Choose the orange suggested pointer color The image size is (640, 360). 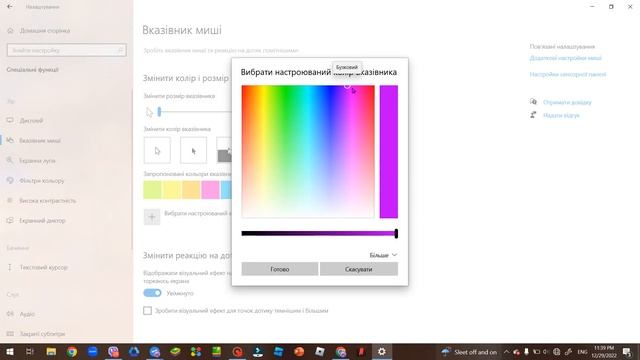(x=191, y=190)
